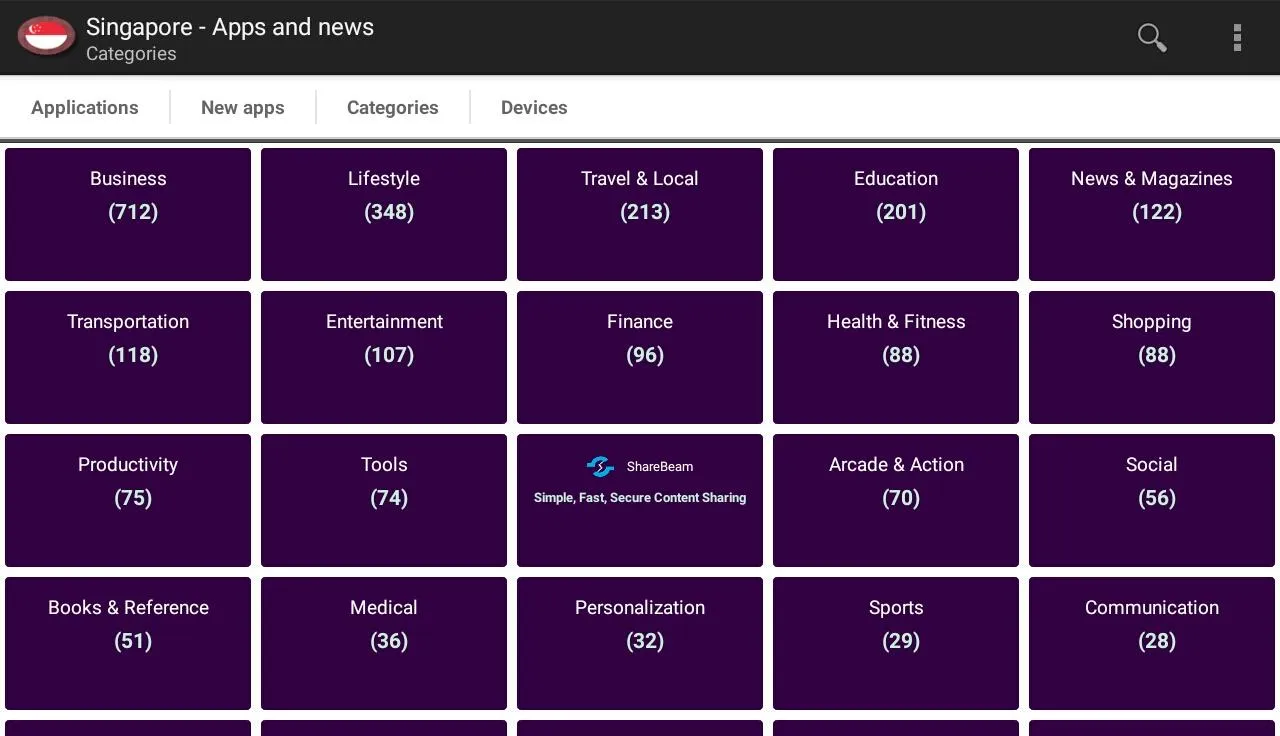Open the Finance category tile
1280x736 pixels.
(x=640, y=357)
